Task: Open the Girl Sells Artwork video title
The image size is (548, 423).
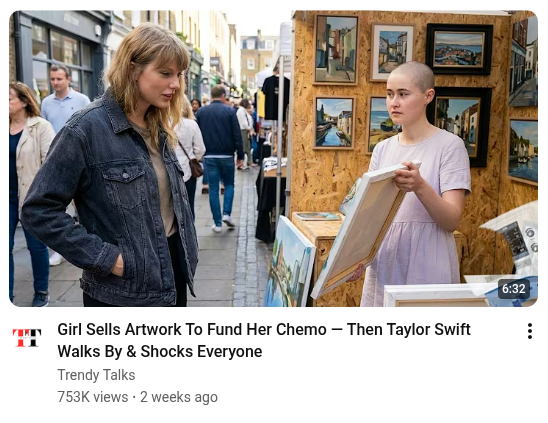Action: pos(264,340)
